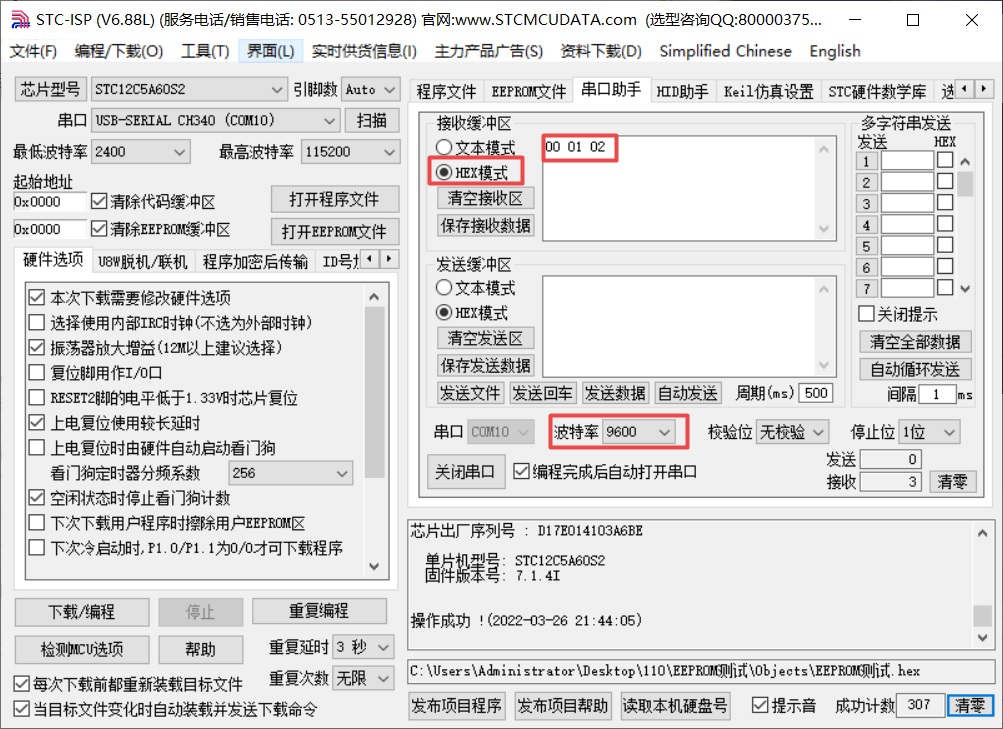Open 文件(F) menu
The height and width of the screenshot is (729, 1003).
33,51
